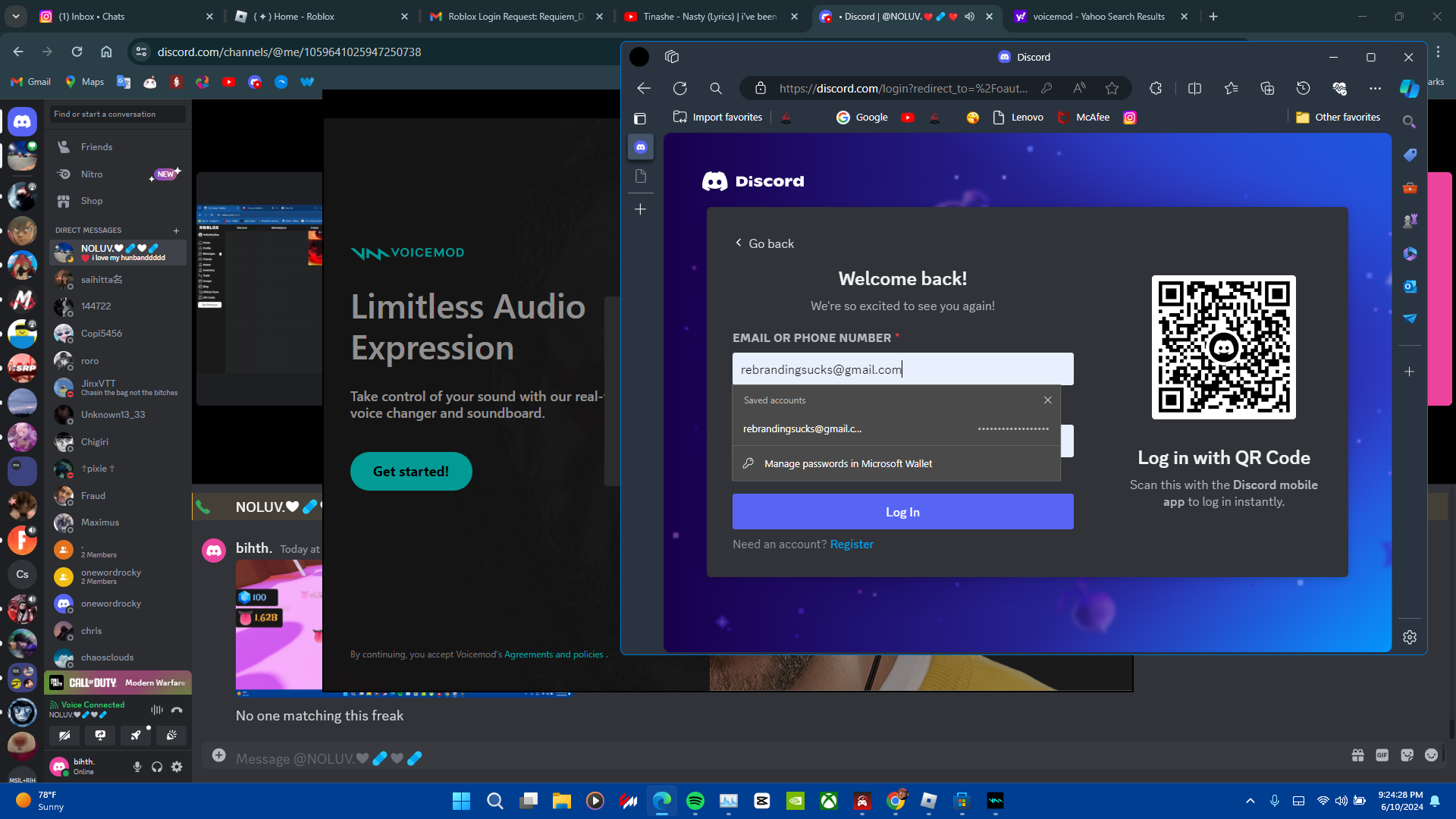Toggle microphone mute for bihth.
The height and width of the screenshot is (819, 1456).
[137, 767]
